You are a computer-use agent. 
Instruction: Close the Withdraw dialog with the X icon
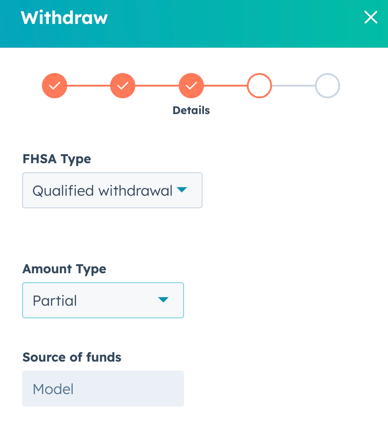pyautogui.click(x=371, y=17)
